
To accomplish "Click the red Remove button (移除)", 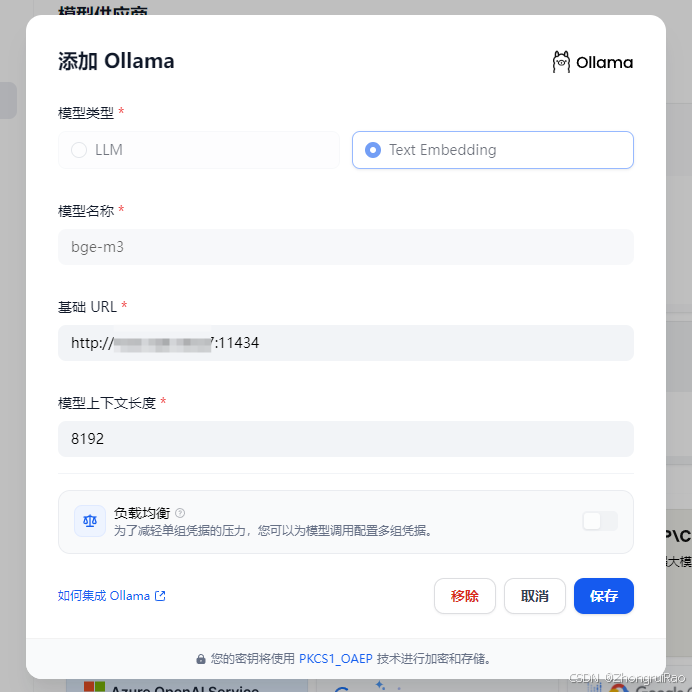I will [x=465, y=596].
